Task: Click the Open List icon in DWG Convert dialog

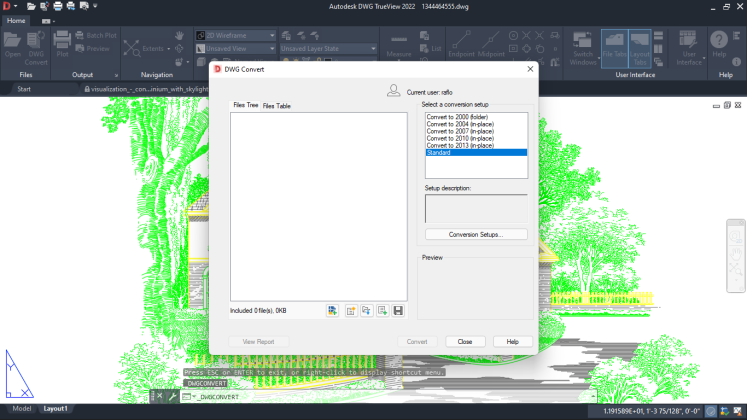Action: pyautogui.click(x=367, y=311)
